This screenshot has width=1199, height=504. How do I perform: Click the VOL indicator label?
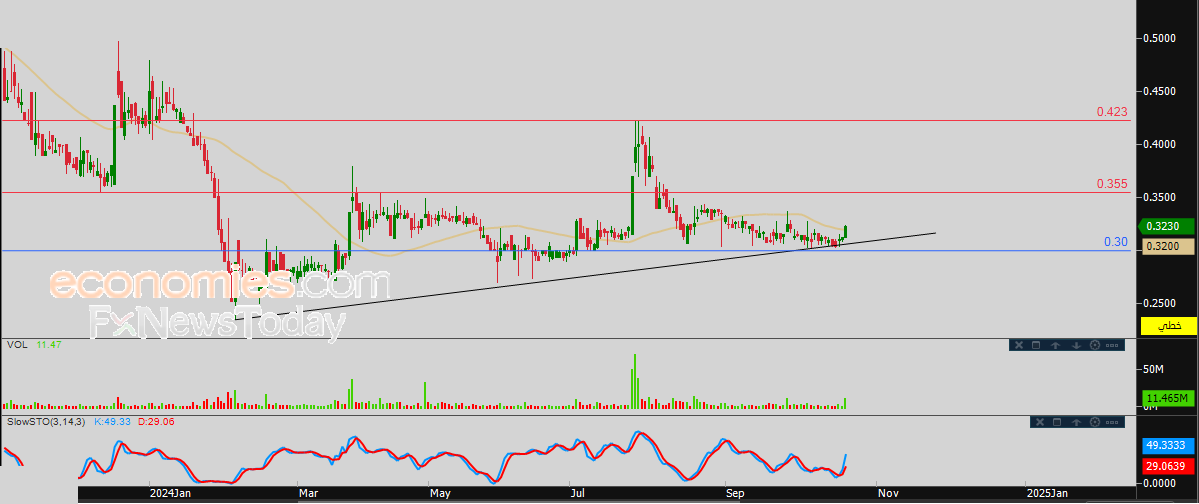coord(17,345)
